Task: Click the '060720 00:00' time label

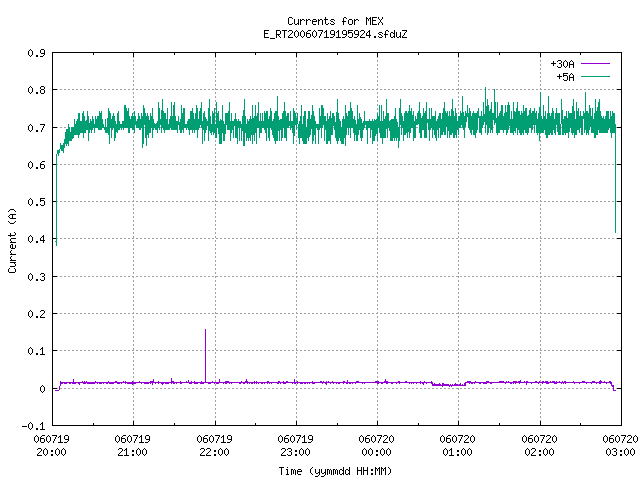Action: (376, 446)
